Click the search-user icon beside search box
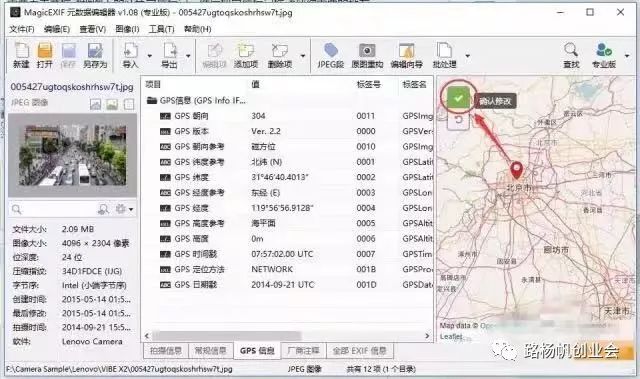Screen dimensions: 640x379 (x=104, y=209)
